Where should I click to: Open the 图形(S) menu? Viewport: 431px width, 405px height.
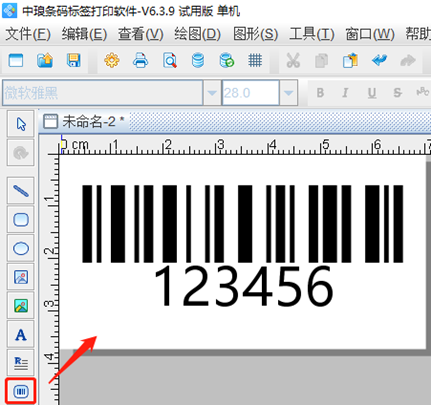click(255, 34)
